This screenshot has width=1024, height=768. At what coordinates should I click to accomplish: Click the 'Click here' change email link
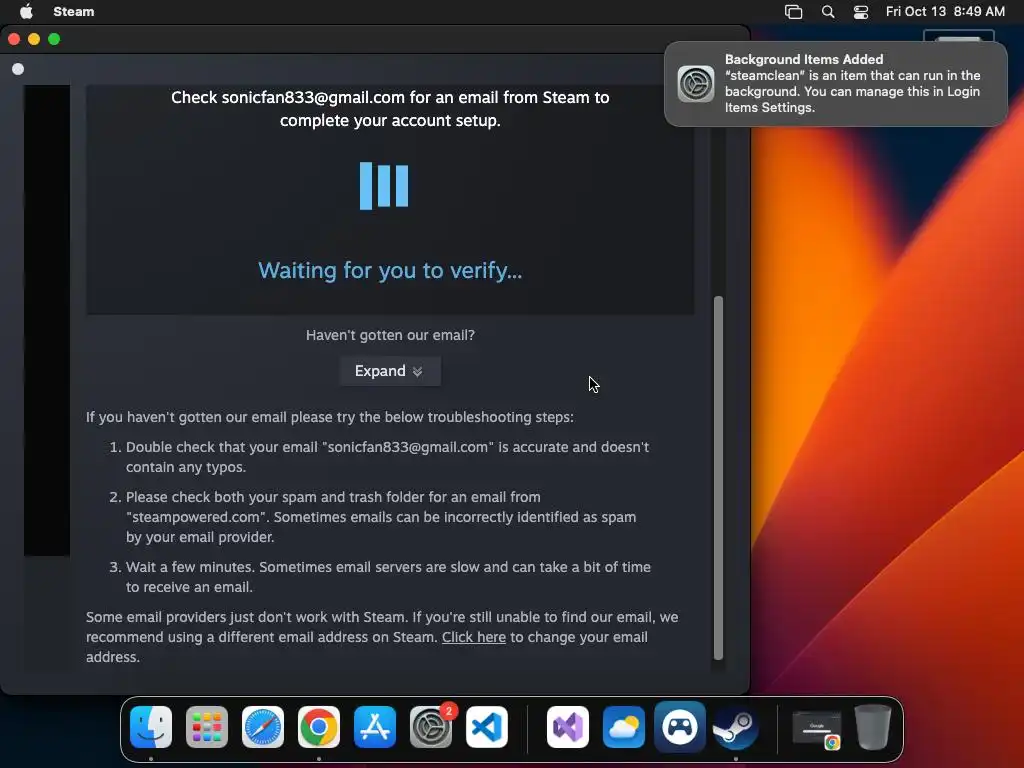coord(473,637)
